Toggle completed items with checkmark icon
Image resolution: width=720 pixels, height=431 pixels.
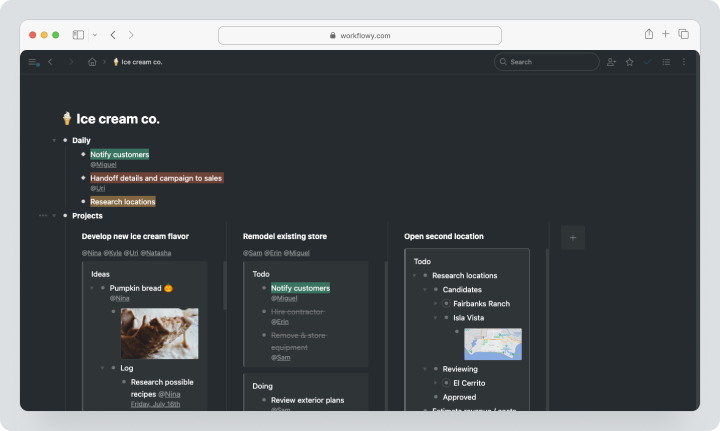[647, 62]
